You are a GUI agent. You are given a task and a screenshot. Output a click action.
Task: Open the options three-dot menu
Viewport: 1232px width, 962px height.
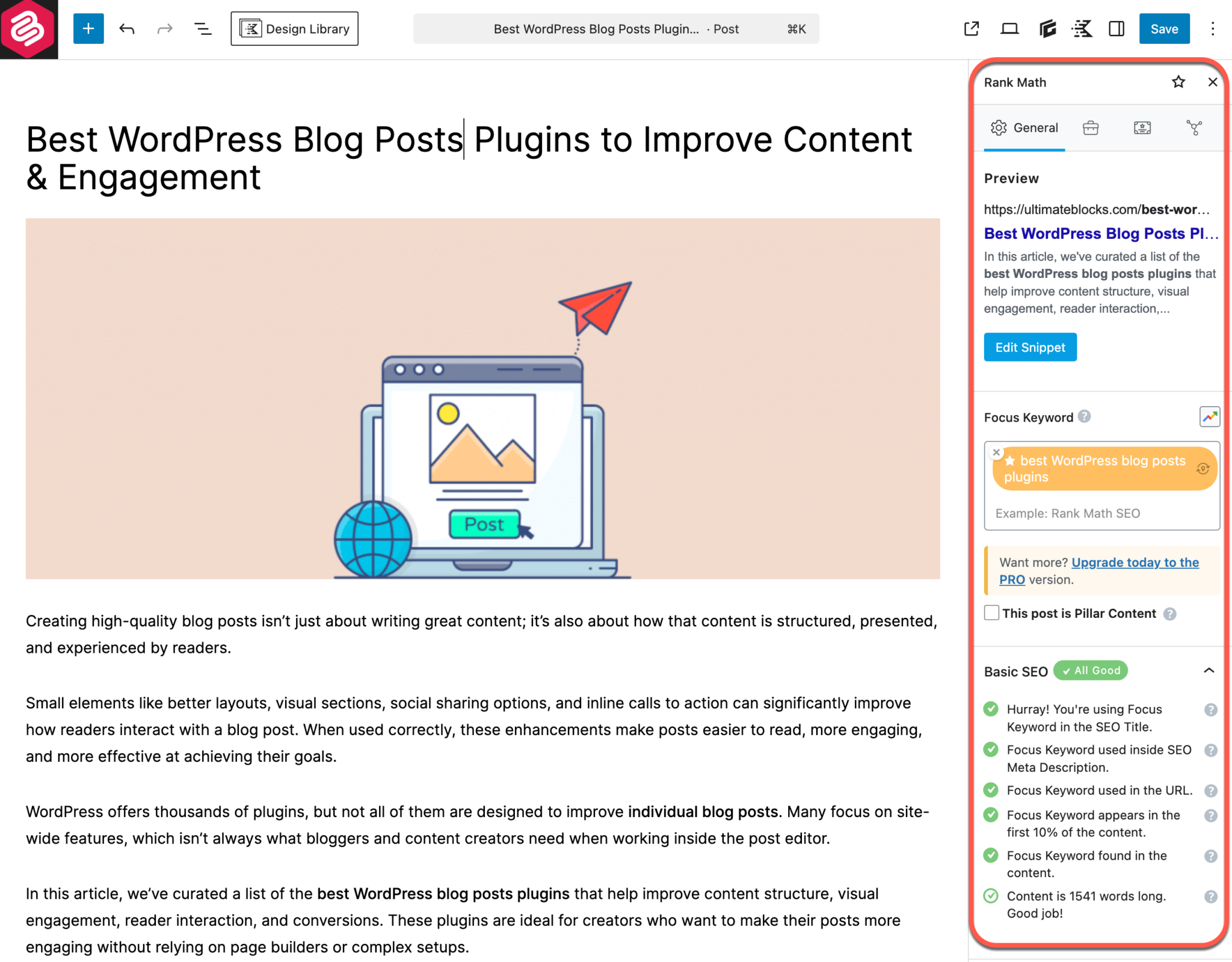tap(1213, 29)
